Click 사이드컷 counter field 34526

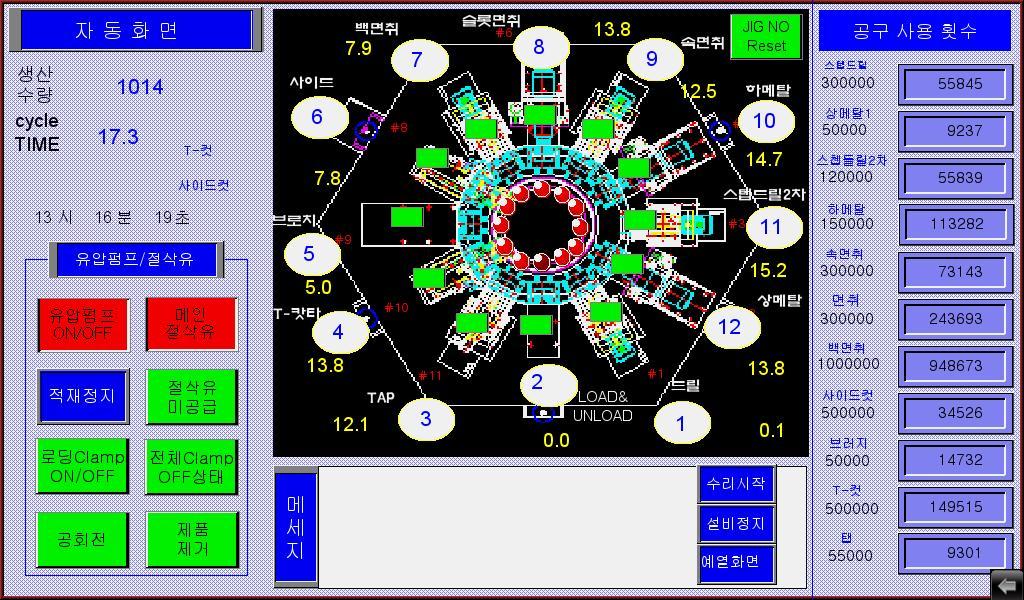point(955,413)
